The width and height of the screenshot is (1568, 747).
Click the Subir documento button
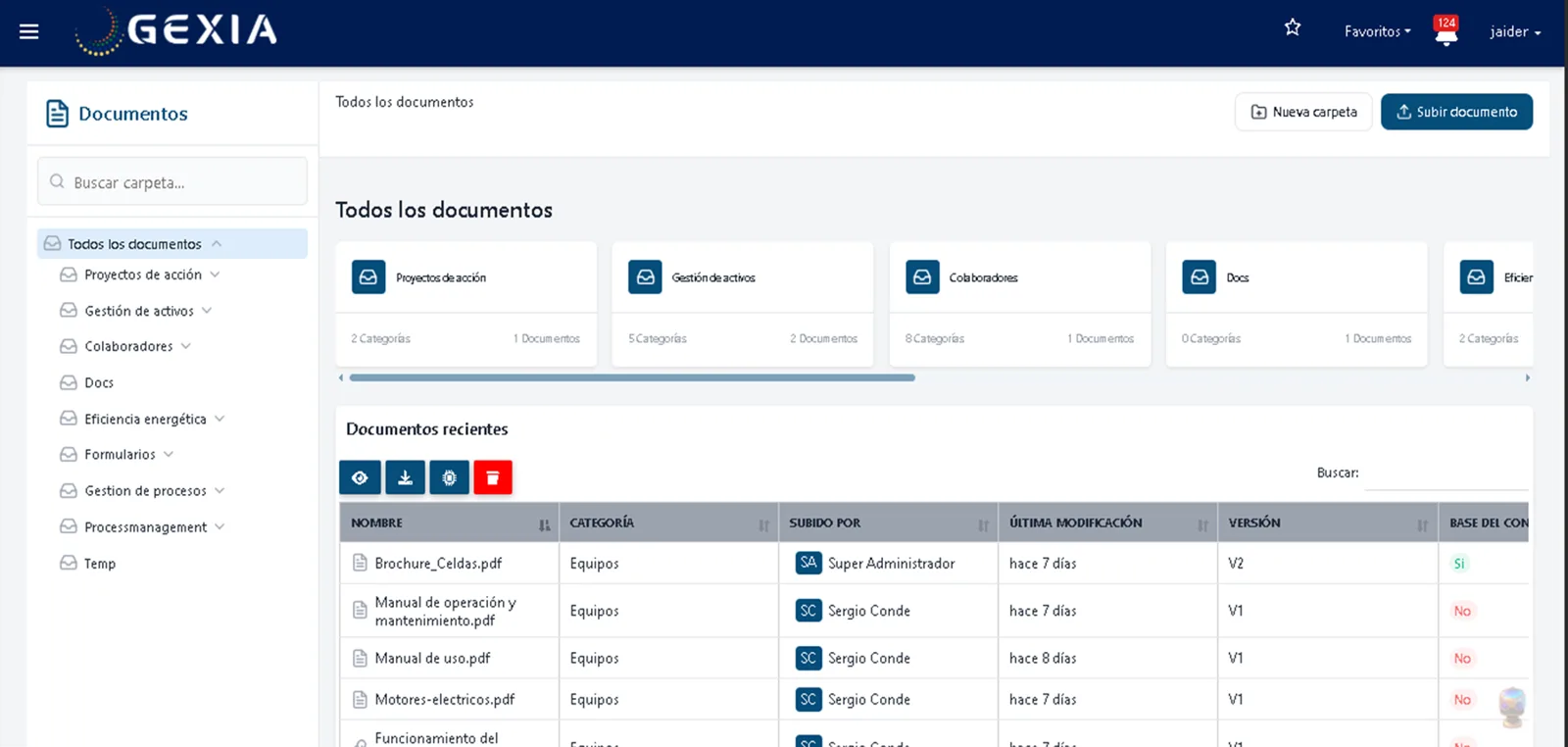point(1456,112)
